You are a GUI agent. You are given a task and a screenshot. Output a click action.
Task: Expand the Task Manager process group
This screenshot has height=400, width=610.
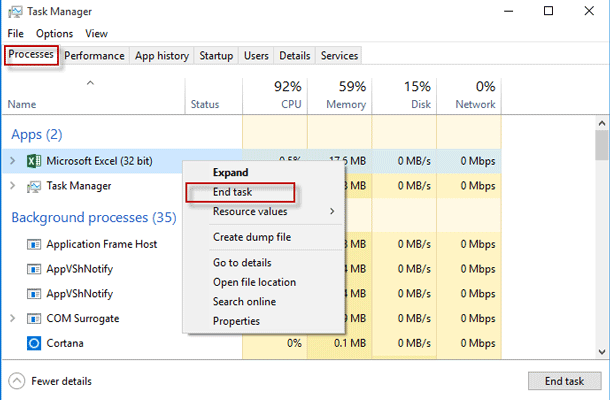coord(12,186)
